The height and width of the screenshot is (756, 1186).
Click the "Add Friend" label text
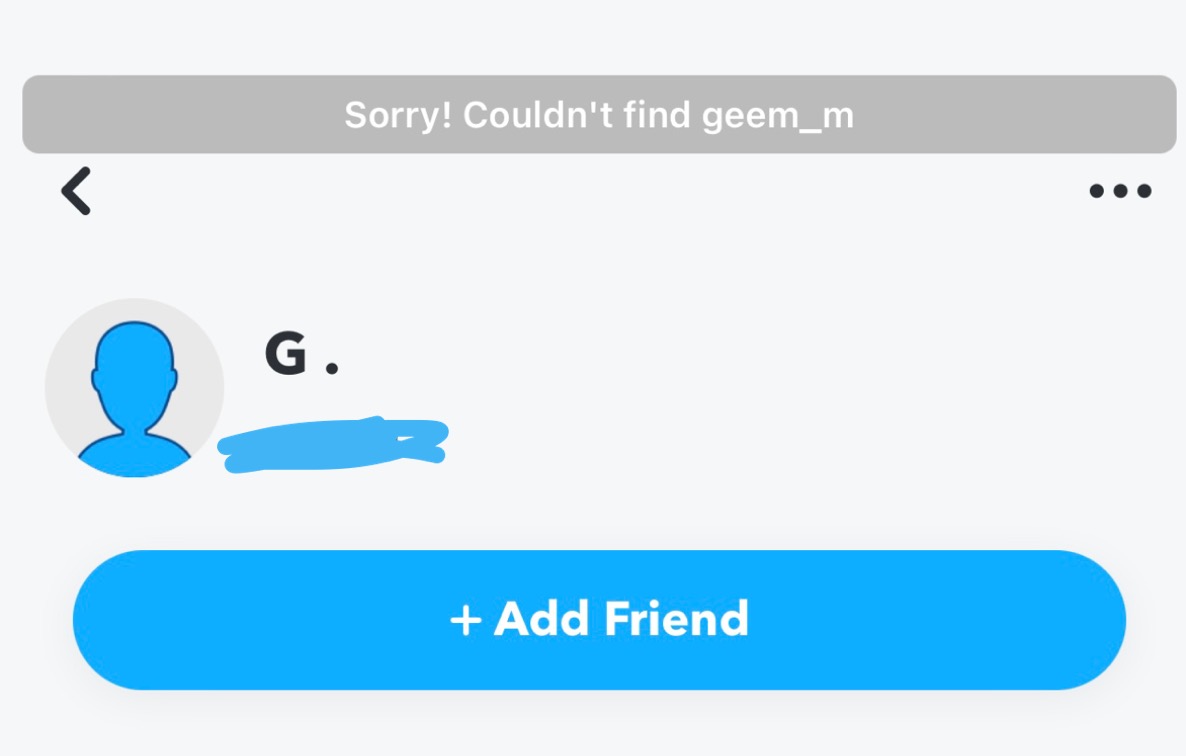(621, 619)
